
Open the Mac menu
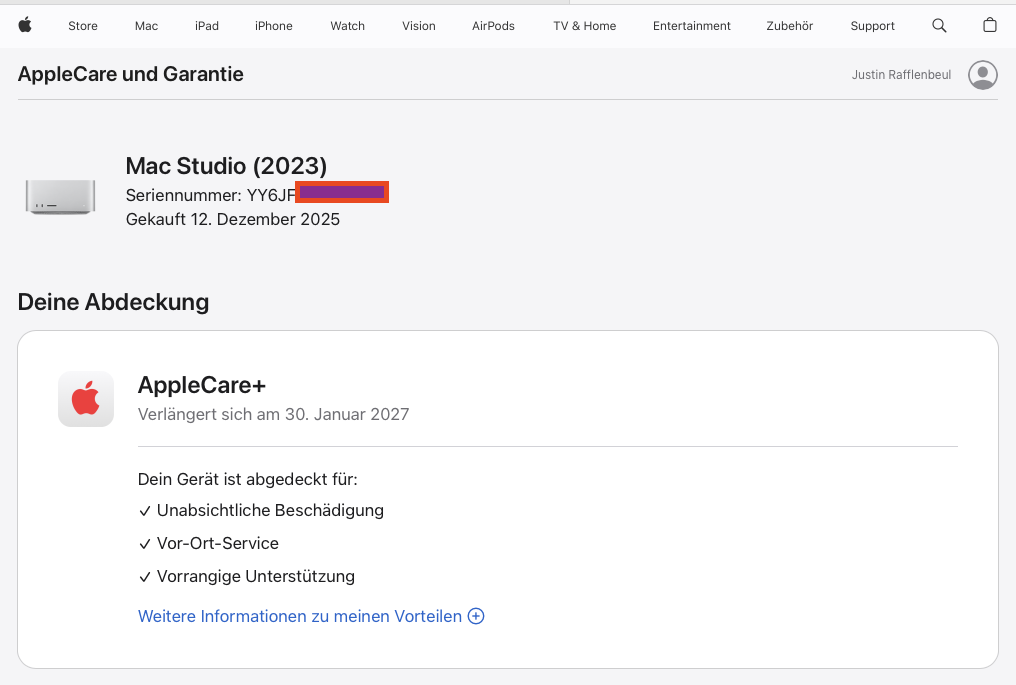pyautogui.click(x=146, y=26)
